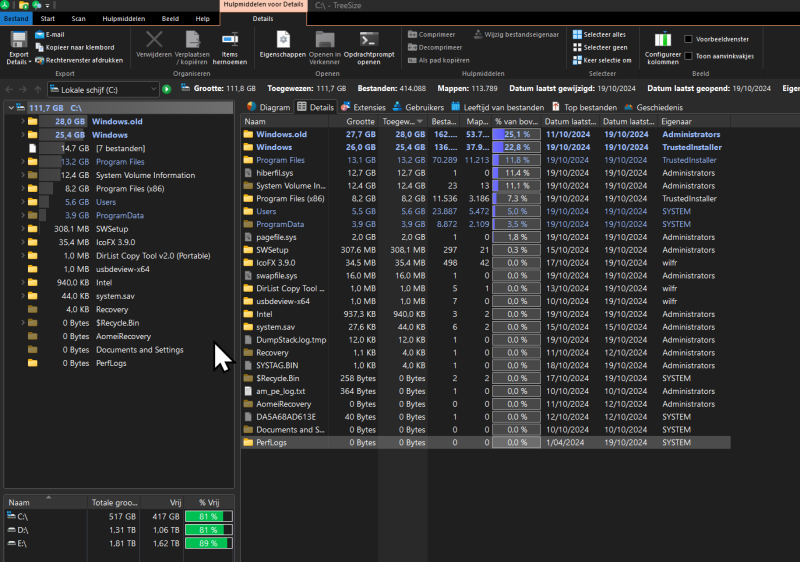
Task: Open the Scan ribbon tab
Action: coord(78,18)
